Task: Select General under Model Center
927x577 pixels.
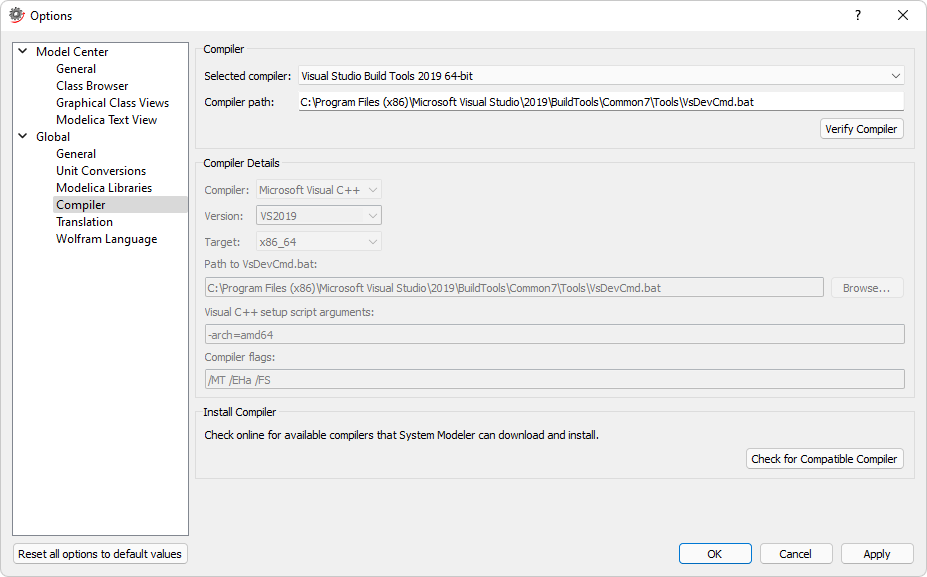Action: [76, 69]
